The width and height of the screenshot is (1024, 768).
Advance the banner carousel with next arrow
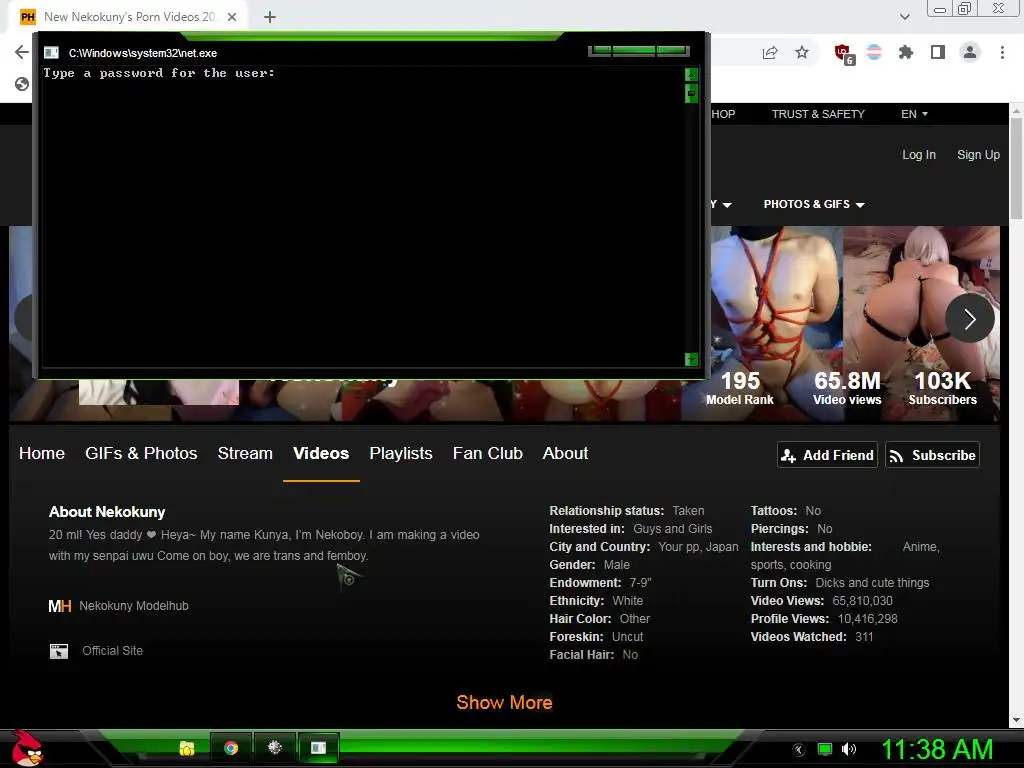(x=970, y=318)
